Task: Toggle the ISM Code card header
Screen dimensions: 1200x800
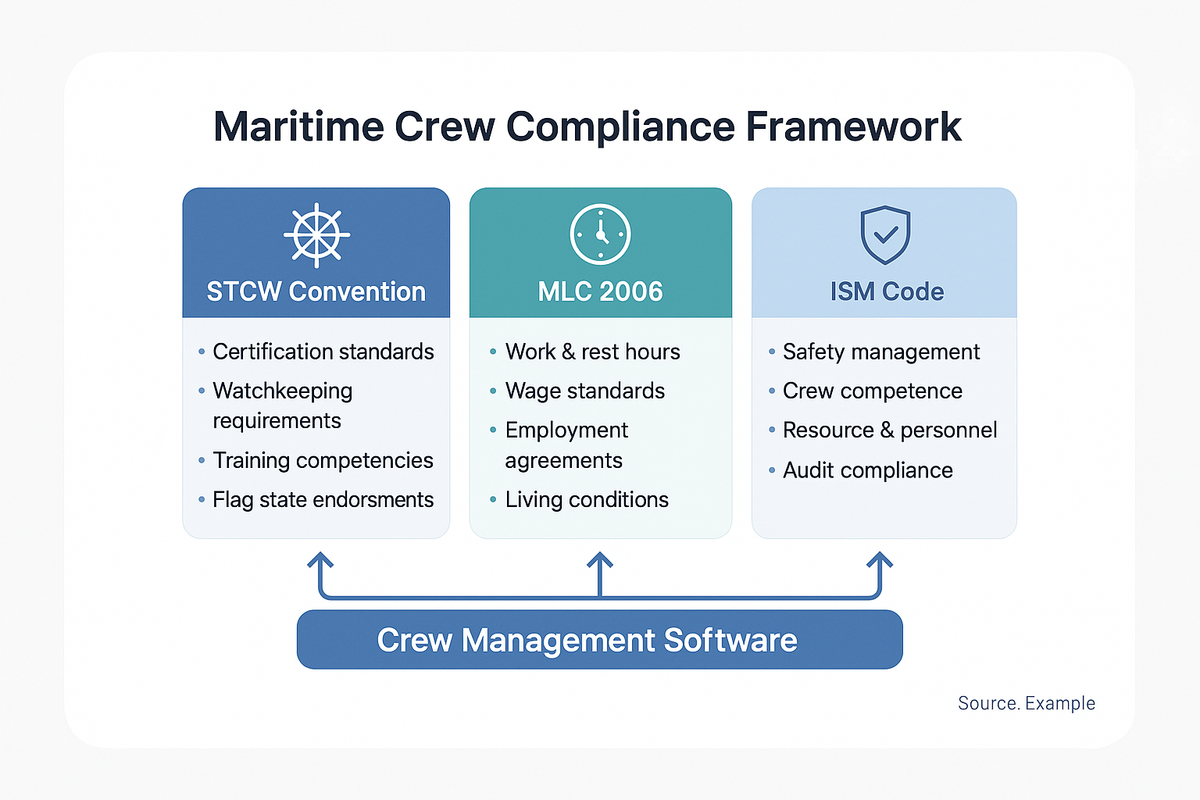Action: [884, 292]
